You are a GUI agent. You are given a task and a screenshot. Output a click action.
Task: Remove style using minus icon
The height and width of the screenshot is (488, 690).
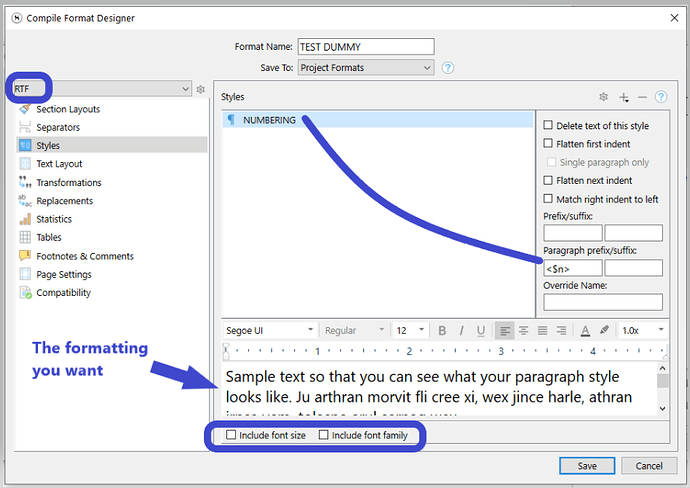click(x=642, y=97)
